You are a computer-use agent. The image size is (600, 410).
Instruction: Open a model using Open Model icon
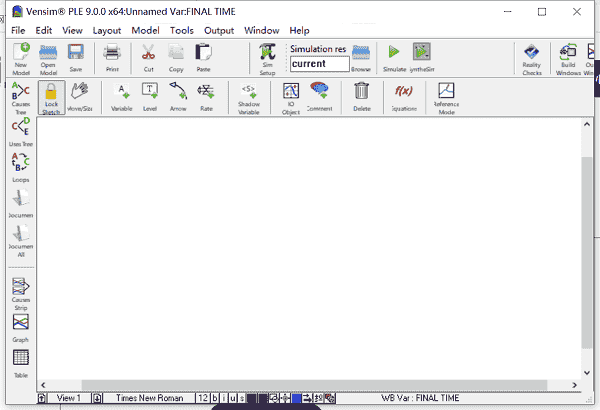tap(48, 59)
